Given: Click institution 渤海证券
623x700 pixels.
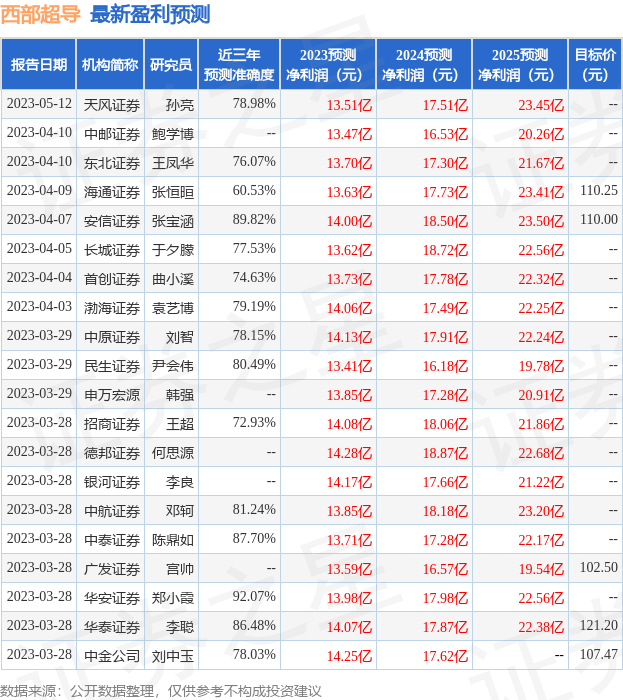Looking at the screenshot, I should tap(112, 308).
